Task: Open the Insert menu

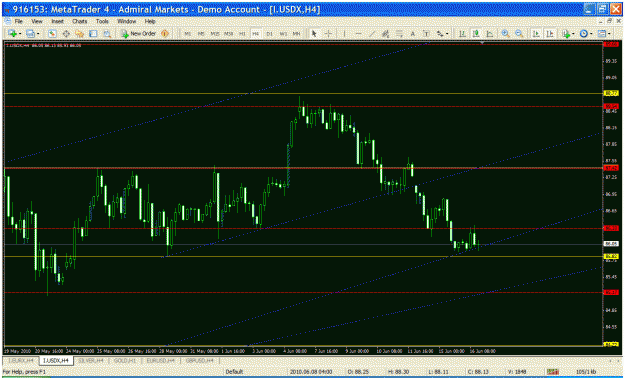Action: (57, 21)
